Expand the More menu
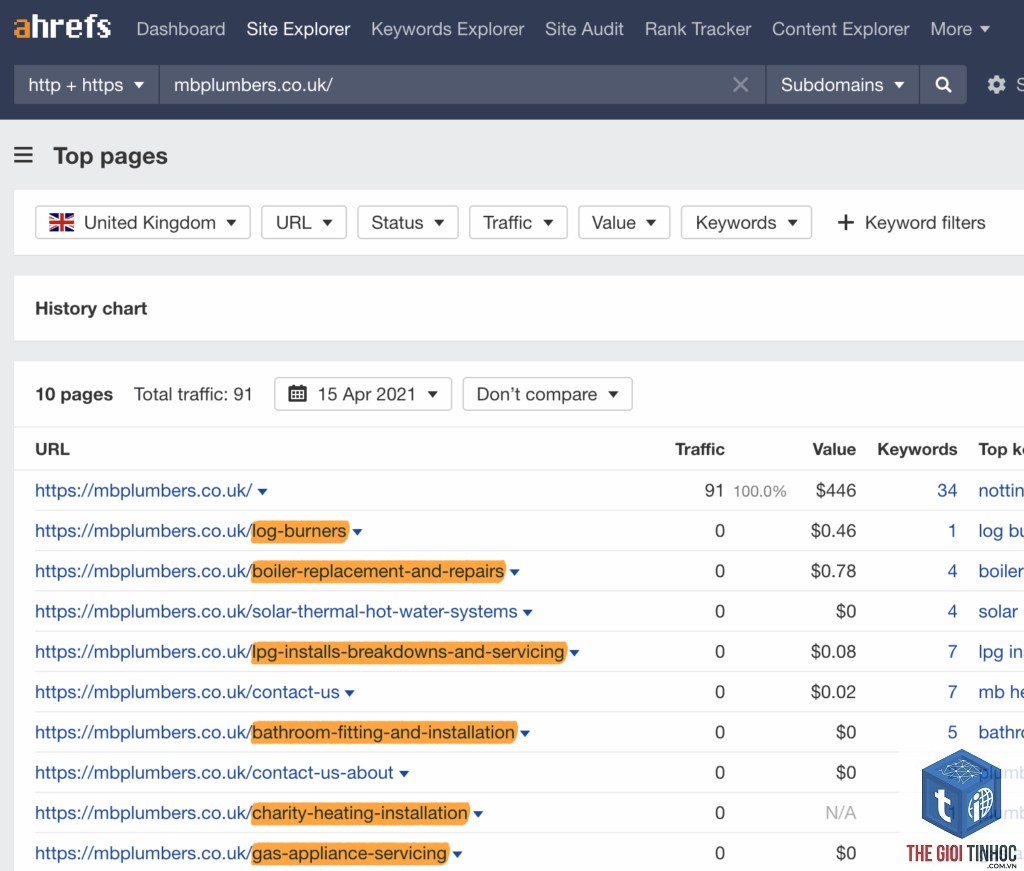This screenshot has width=1024, height=871. (960, 29)
